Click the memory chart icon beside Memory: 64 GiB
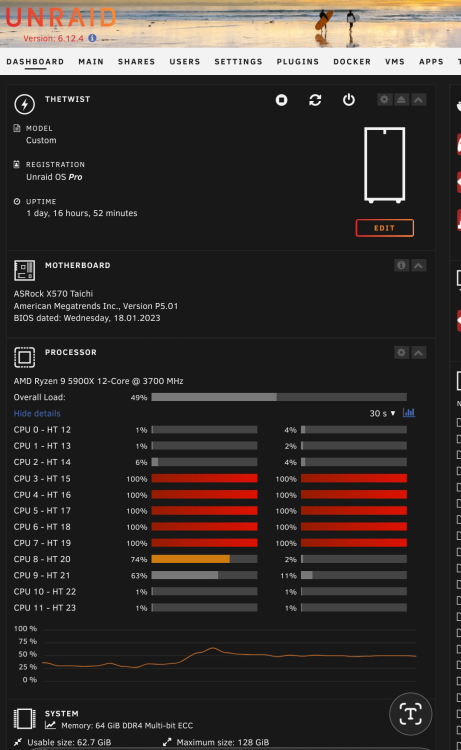The height and width of the screenshot is (750, 461). [50, 725]
